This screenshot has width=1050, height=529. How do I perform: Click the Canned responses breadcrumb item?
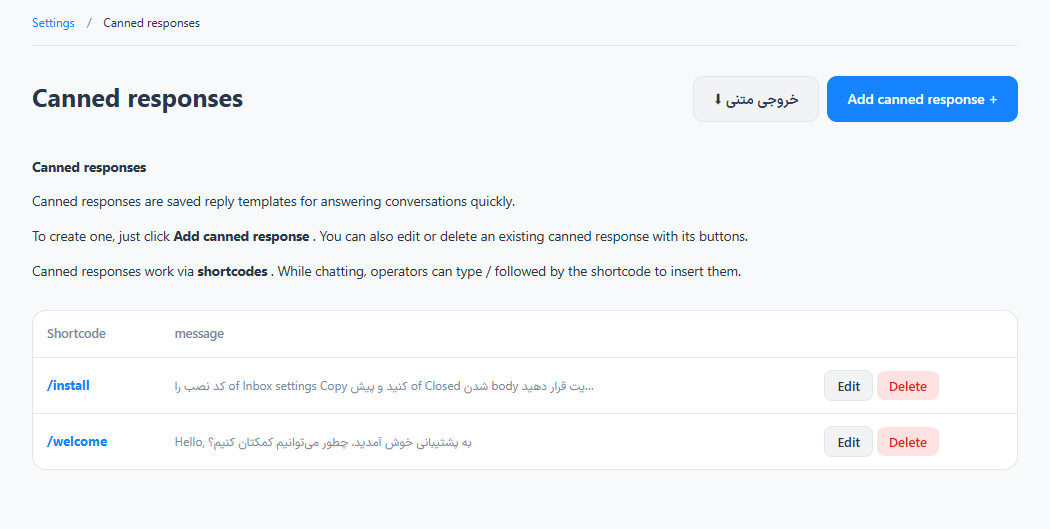tap(151, 23)
